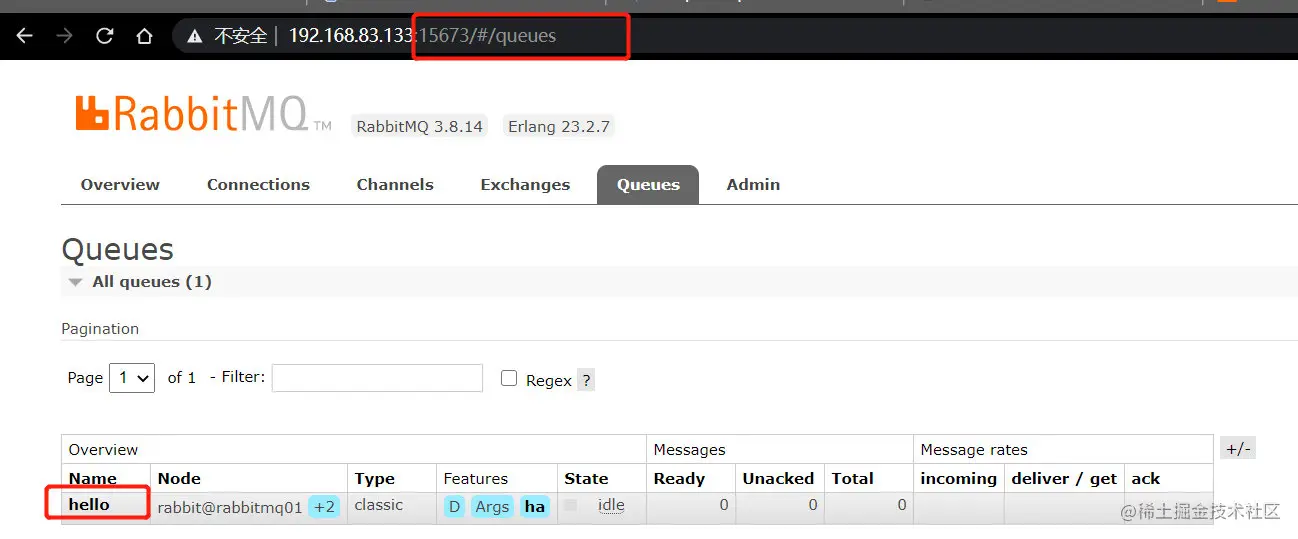Click the ha policy badge
1298x539 pixels.
(x=535, y=506)
